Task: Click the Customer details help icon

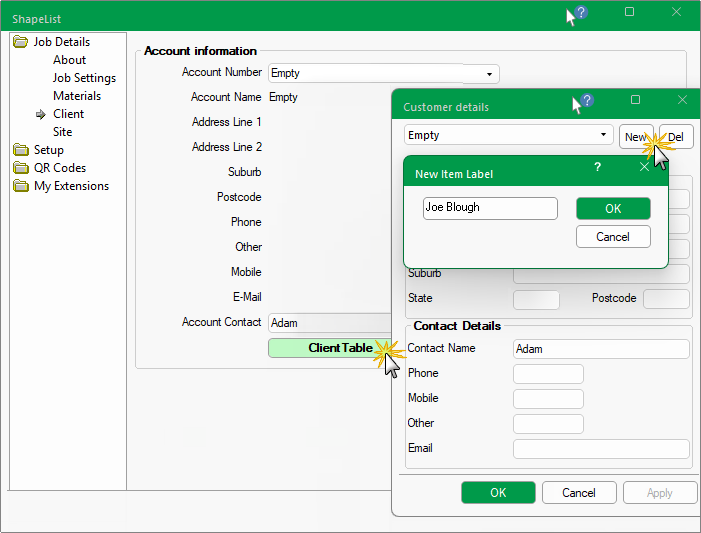Action: [586, 101]
